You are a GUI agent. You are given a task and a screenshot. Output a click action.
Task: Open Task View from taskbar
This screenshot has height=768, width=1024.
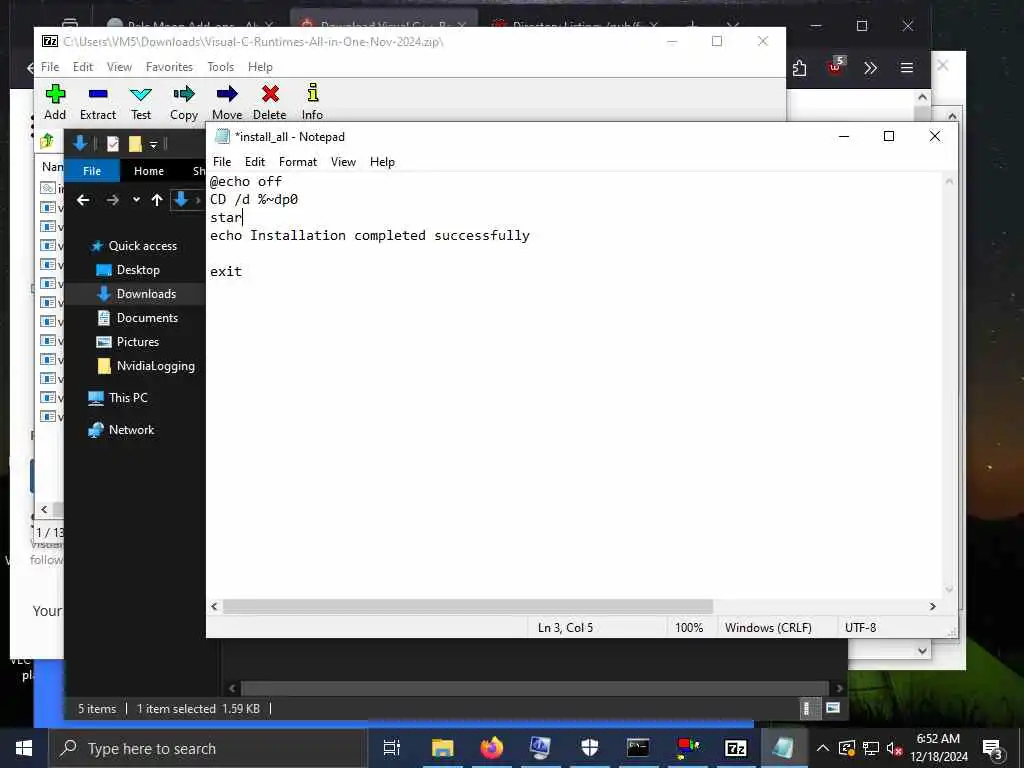coord(392,748)
